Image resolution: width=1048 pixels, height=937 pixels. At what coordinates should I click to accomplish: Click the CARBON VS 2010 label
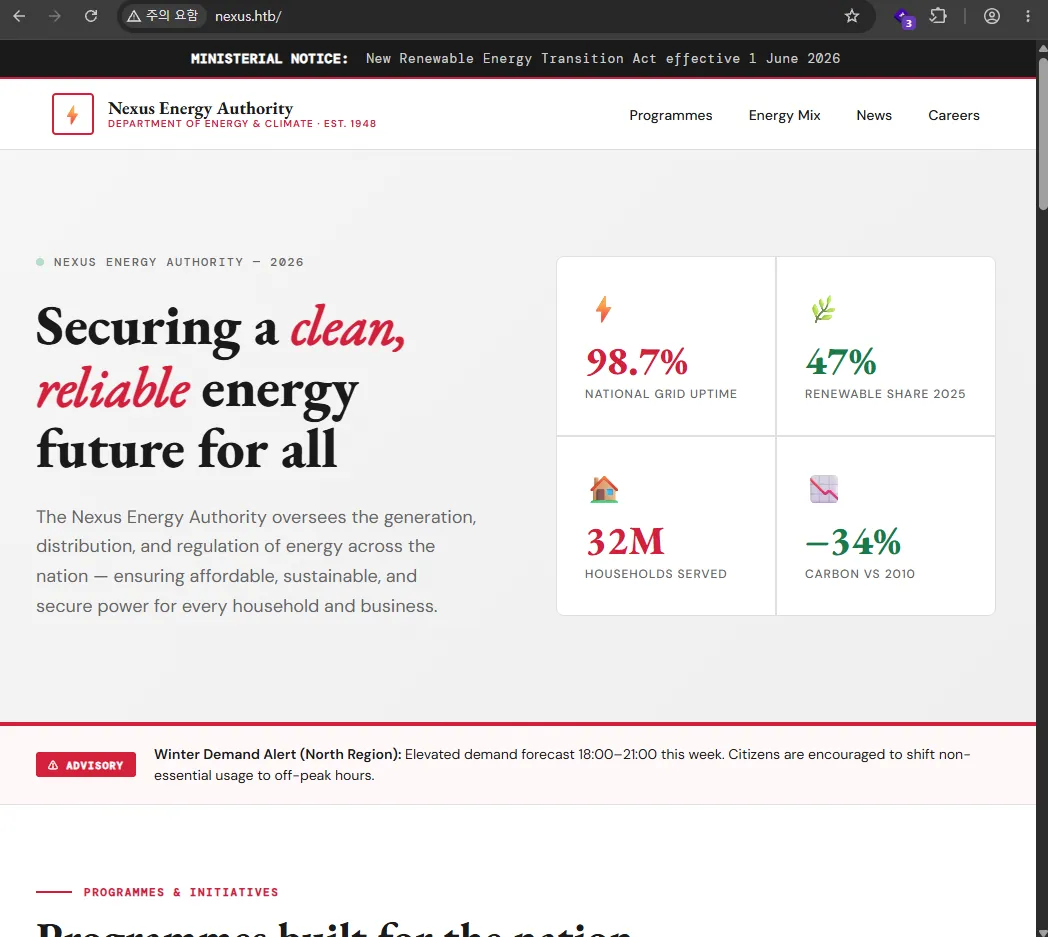860,573
